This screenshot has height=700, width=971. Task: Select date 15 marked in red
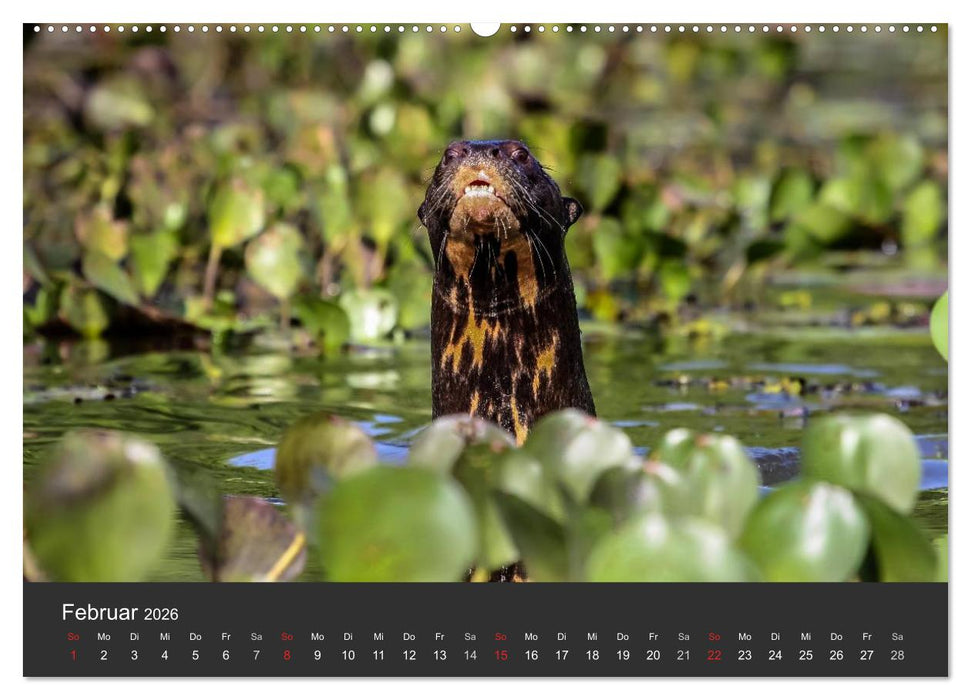click(x=501, y=655)
